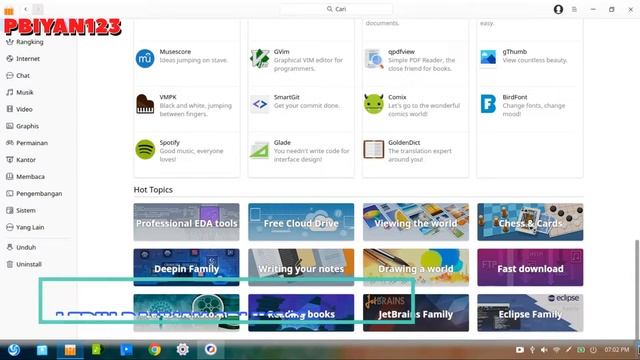
Task: Click the BirdFont app title
Action: tap(515, 97)
